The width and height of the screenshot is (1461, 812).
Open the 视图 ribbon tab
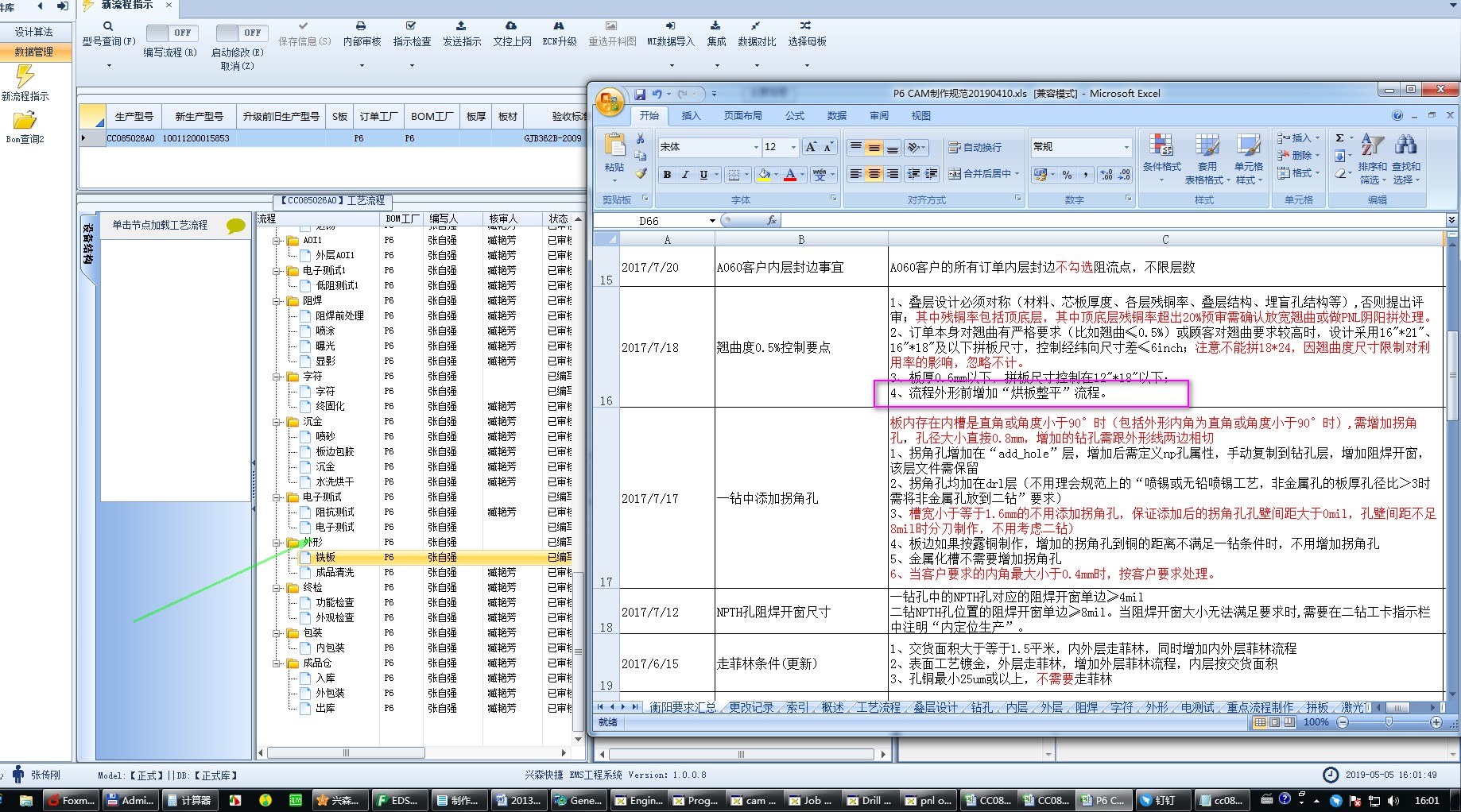coord(920,116)
